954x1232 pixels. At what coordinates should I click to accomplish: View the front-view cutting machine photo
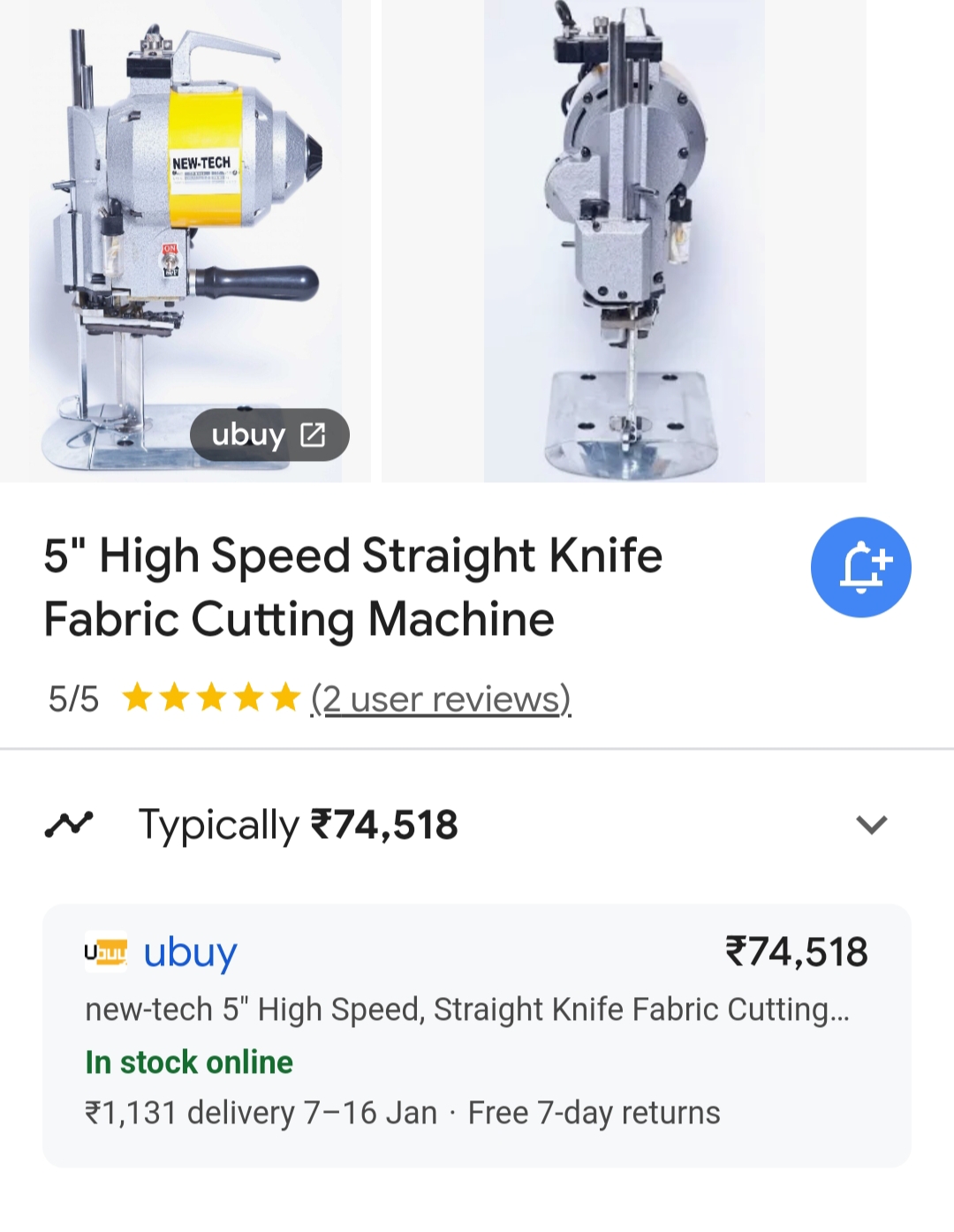pos(624,238)
